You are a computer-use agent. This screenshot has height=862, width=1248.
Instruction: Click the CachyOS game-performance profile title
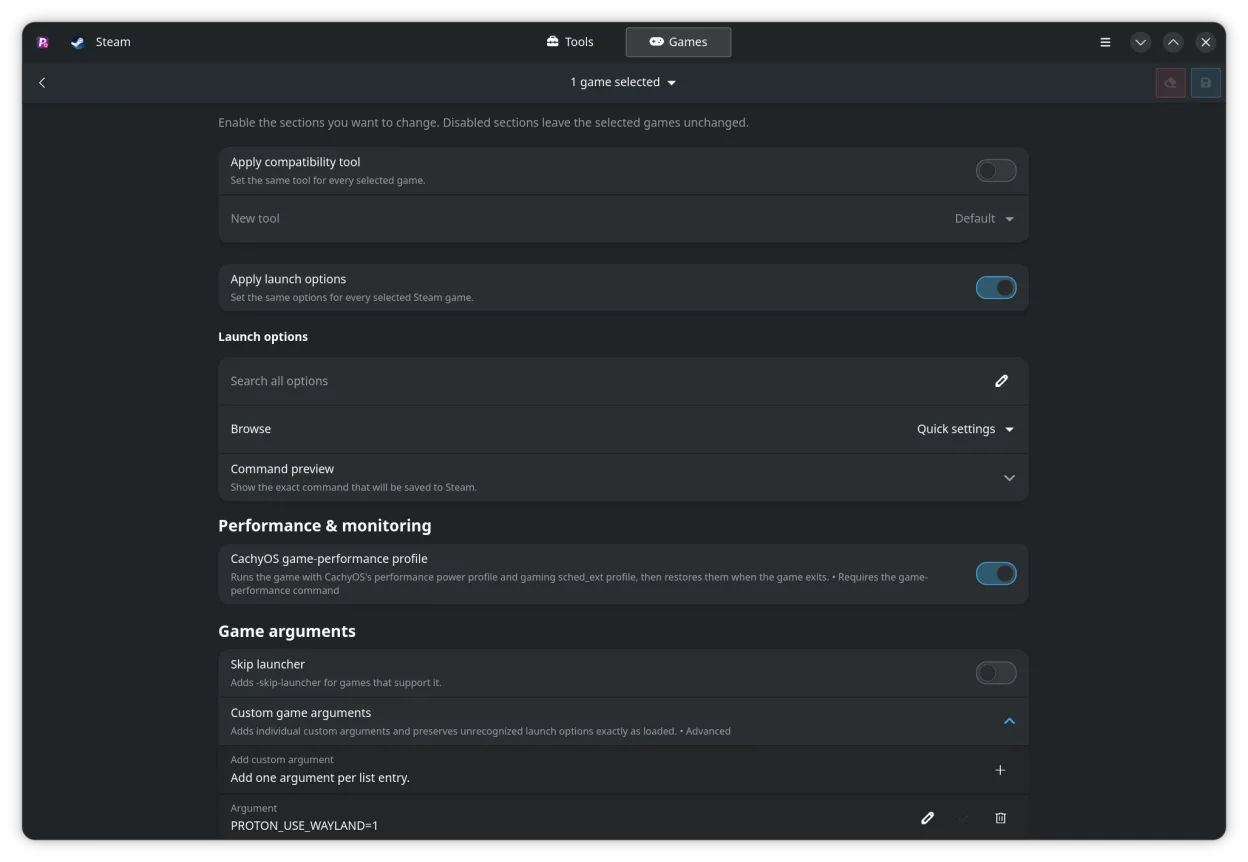329,559
